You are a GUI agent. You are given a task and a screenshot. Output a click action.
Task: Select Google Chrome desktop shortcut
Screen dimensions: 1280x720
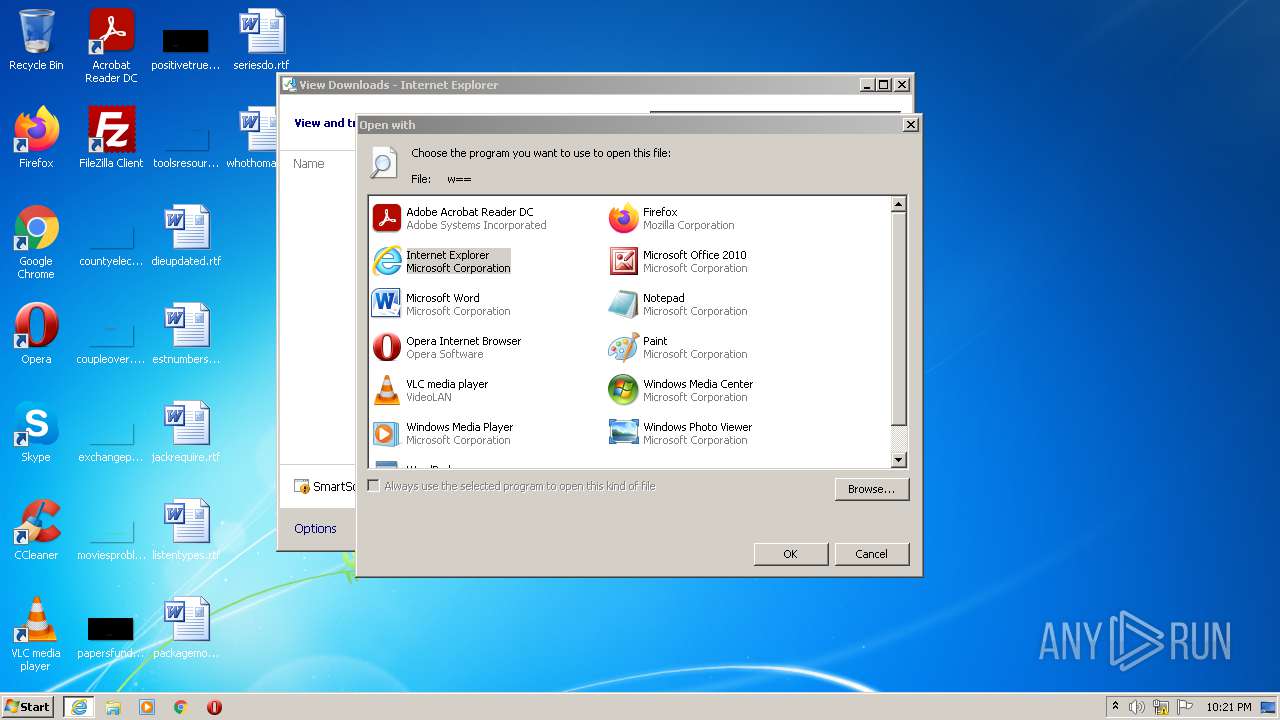[36, 242]
